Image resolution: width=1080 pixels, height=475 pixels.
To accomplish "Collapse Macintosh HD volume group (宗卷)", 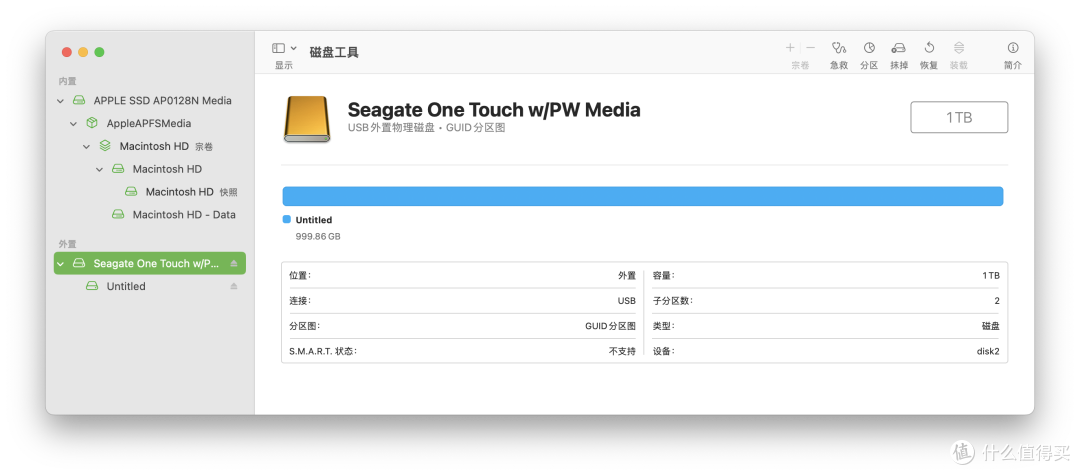I will click(x=87, y=147).
